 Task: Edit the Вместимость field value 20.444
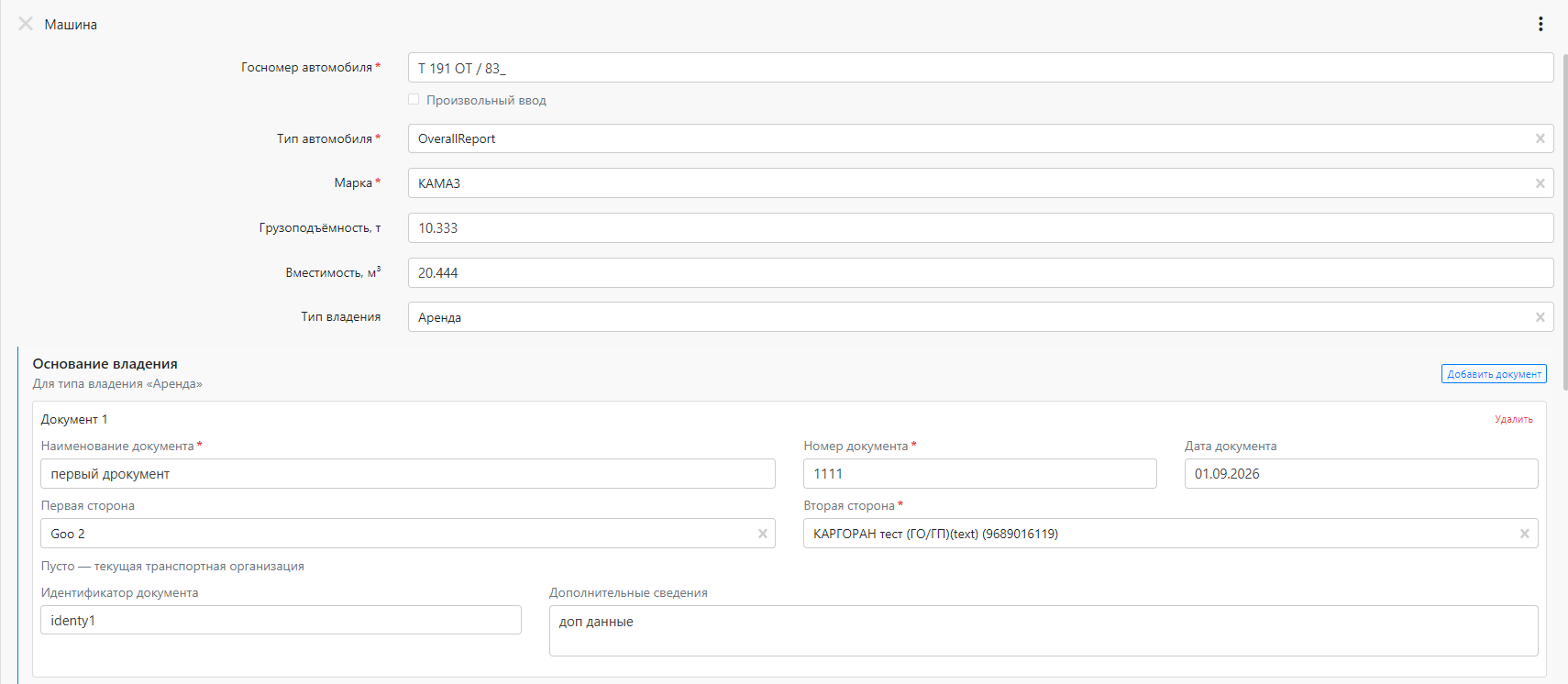point(981,273)
